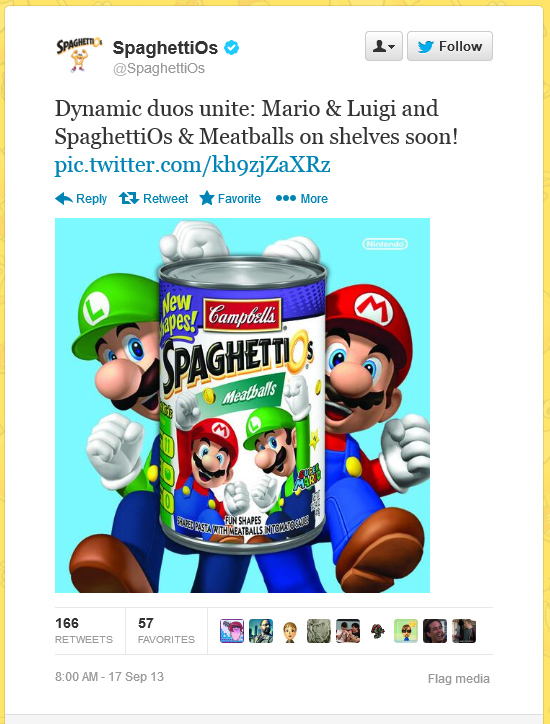Image resolution: width=550 pixels, height=724 pixels.
Task: Open the tweet timestamp 8:00 AM link
Action: (109, 677)
